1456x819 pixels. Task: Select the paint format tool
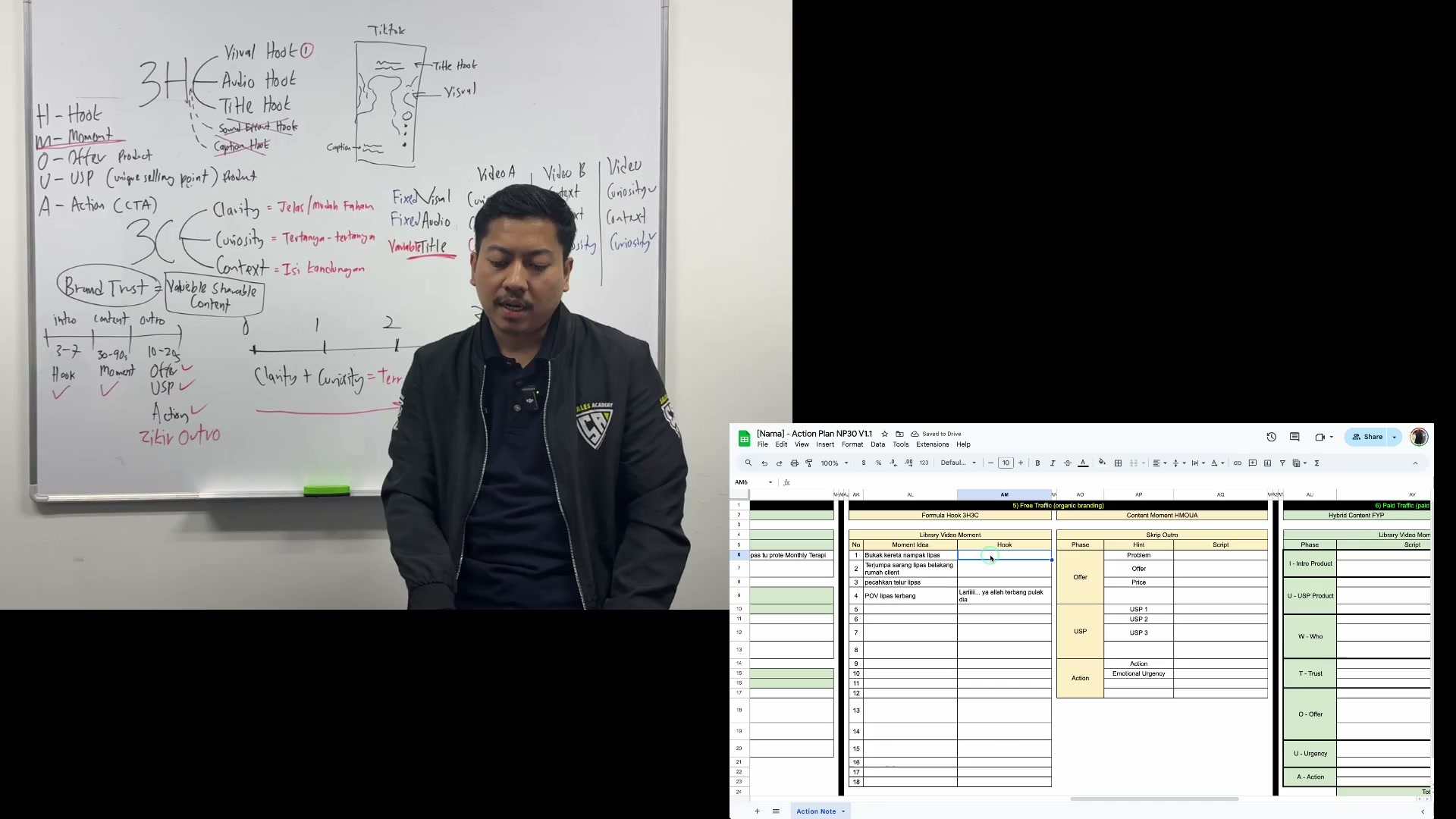tap(809, 463)
